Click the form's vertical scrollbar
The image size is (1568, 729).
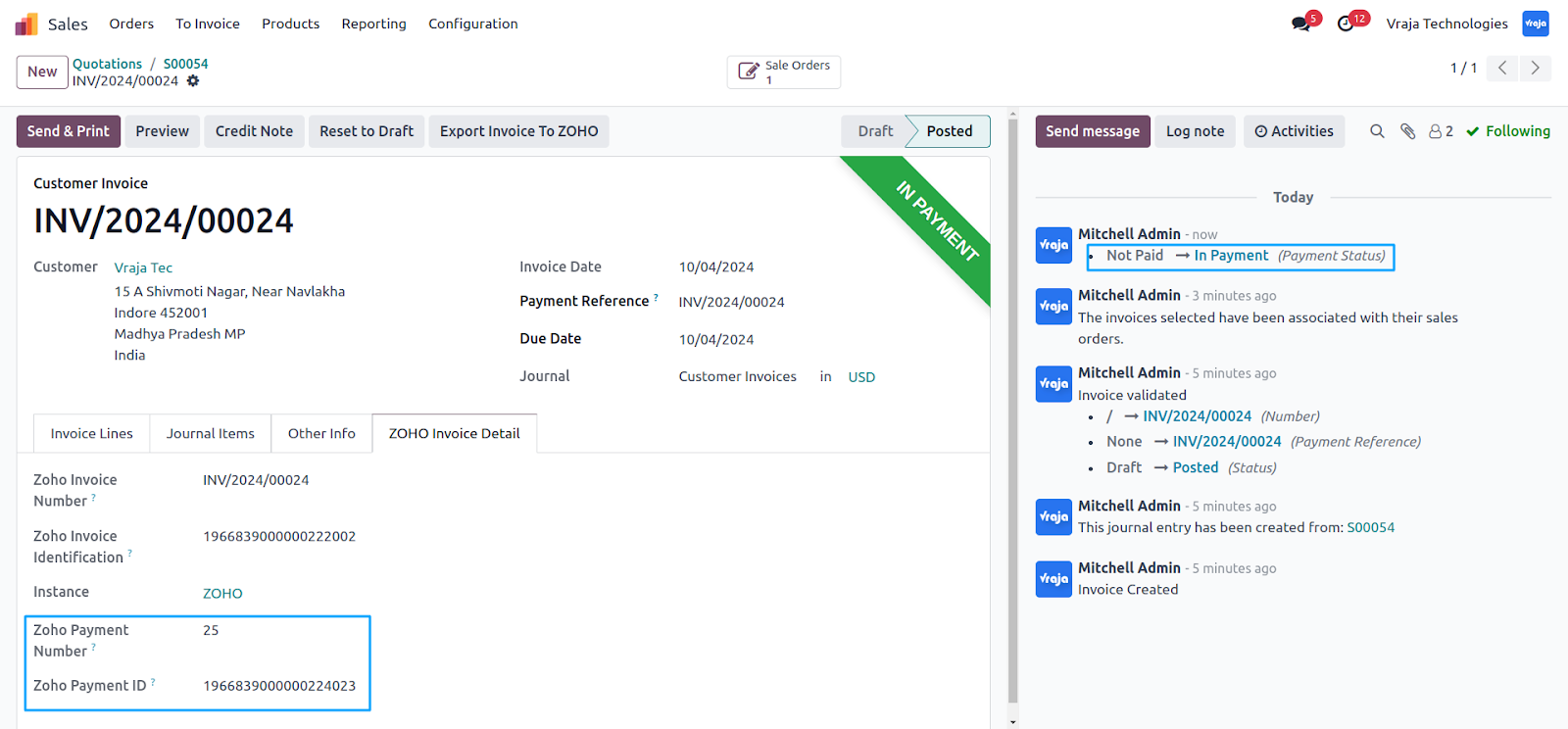pyautogui.click(x=1012, y=412)
